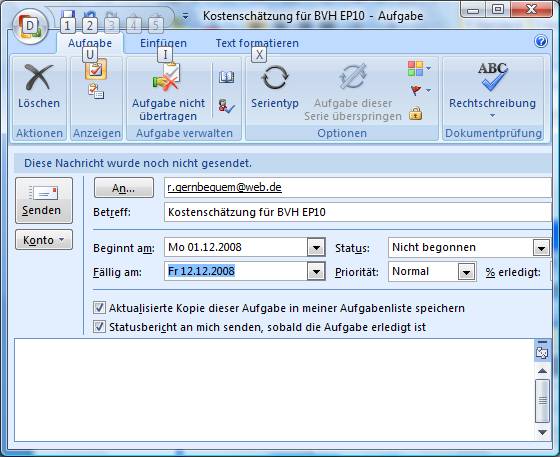The height and width of the screenshot is (457, 560).
Task: Click the info bar 'Diese Nachricht wurde noch nicht gesendet'
Action: click(x=282, y=163)
